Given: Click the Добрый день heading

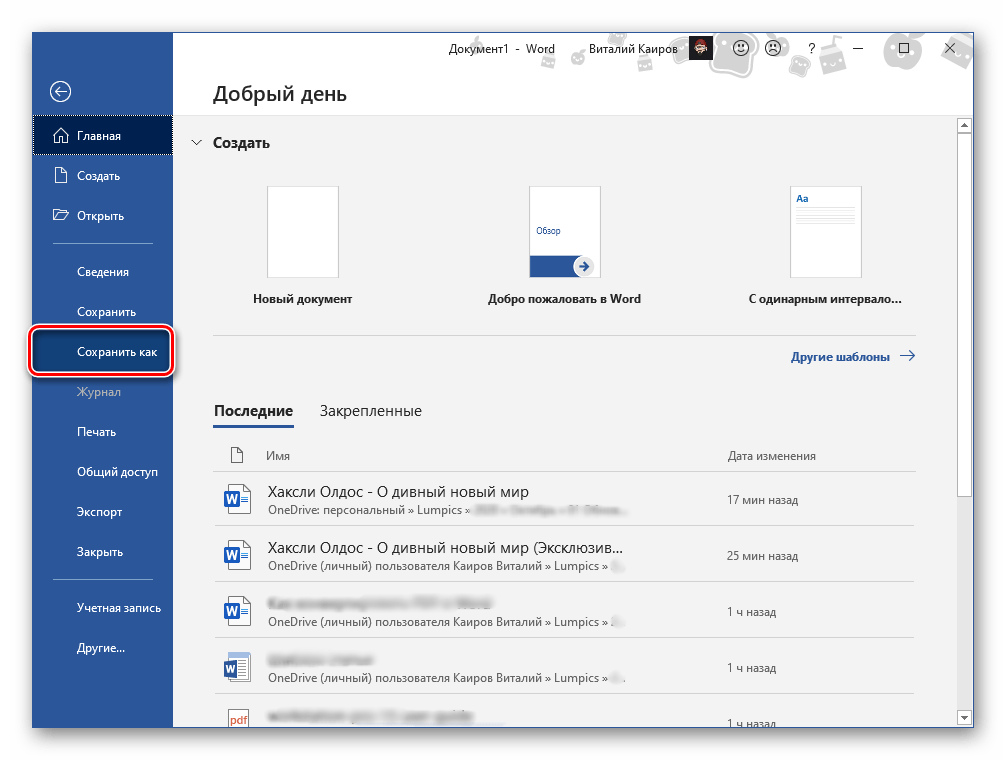Looking at the screenshot, I should pyautogui.click(x=280, y=94).
